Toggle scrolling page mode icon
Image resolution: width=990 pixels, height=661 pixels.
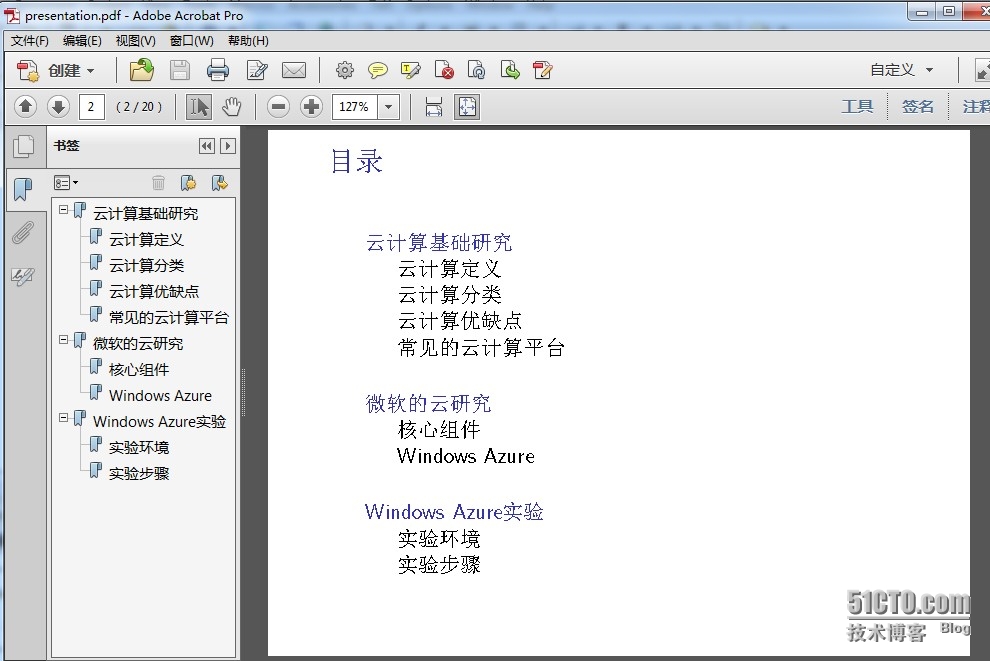click(434, 107)
